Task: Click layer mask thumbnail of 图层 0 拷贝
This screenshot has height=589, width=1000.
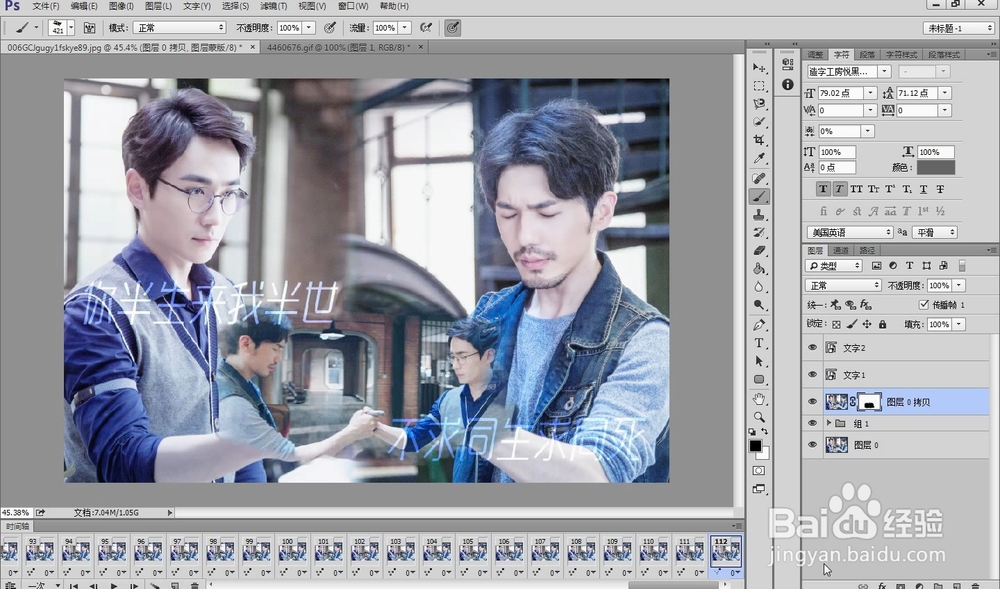Action: point(869,402)
